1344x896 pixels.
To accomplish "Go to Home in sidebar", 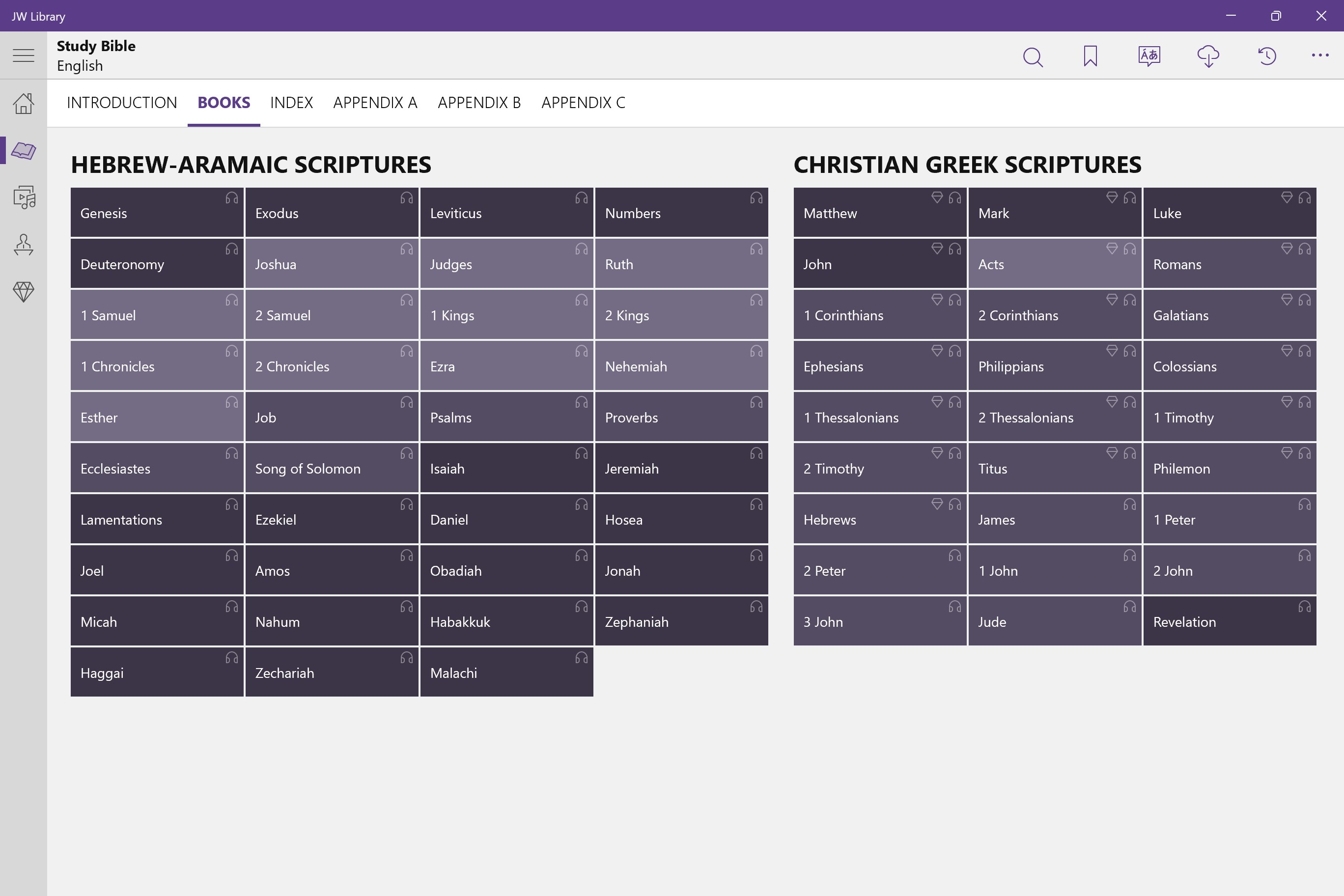I will (x=24, y=104).
